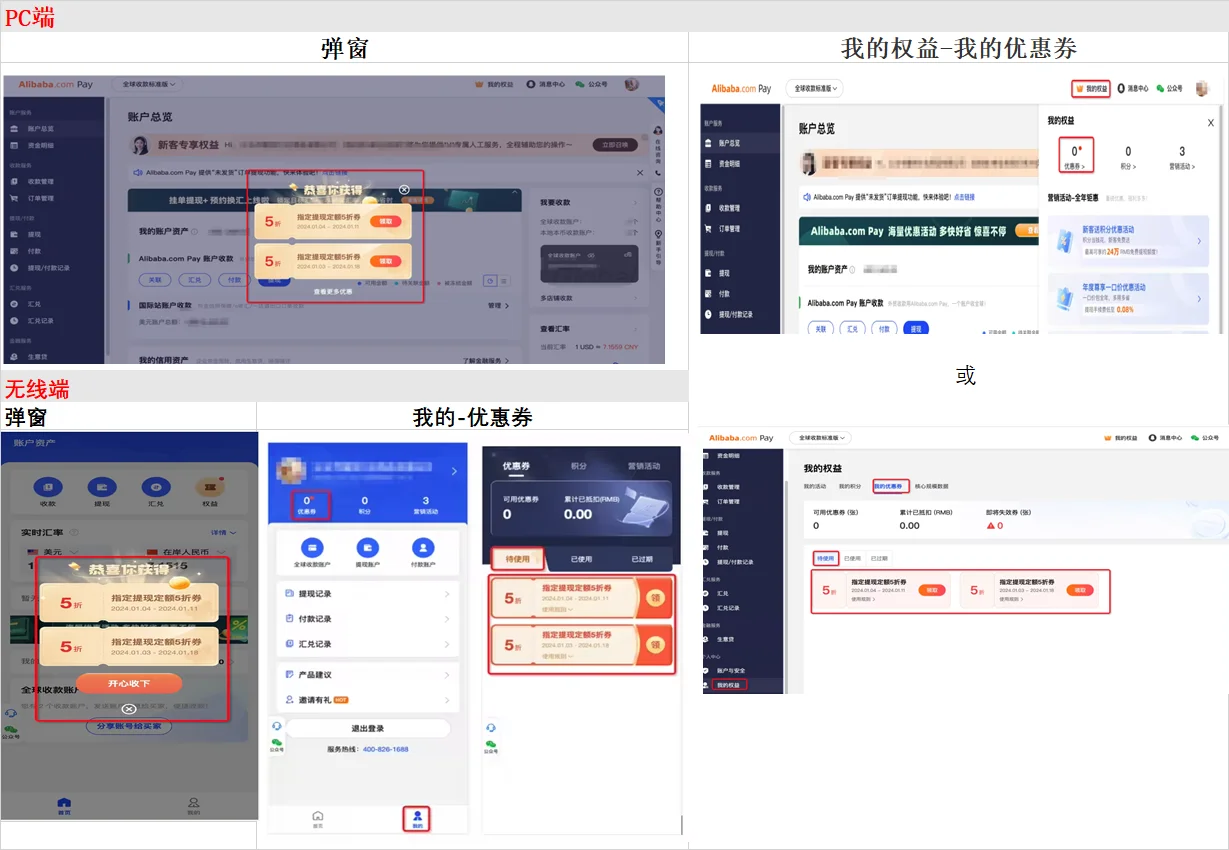Screen dimensions: 1229x850
Task: Open 新手引导 on PC floating sidebar
Action: (x=658, y=247)
